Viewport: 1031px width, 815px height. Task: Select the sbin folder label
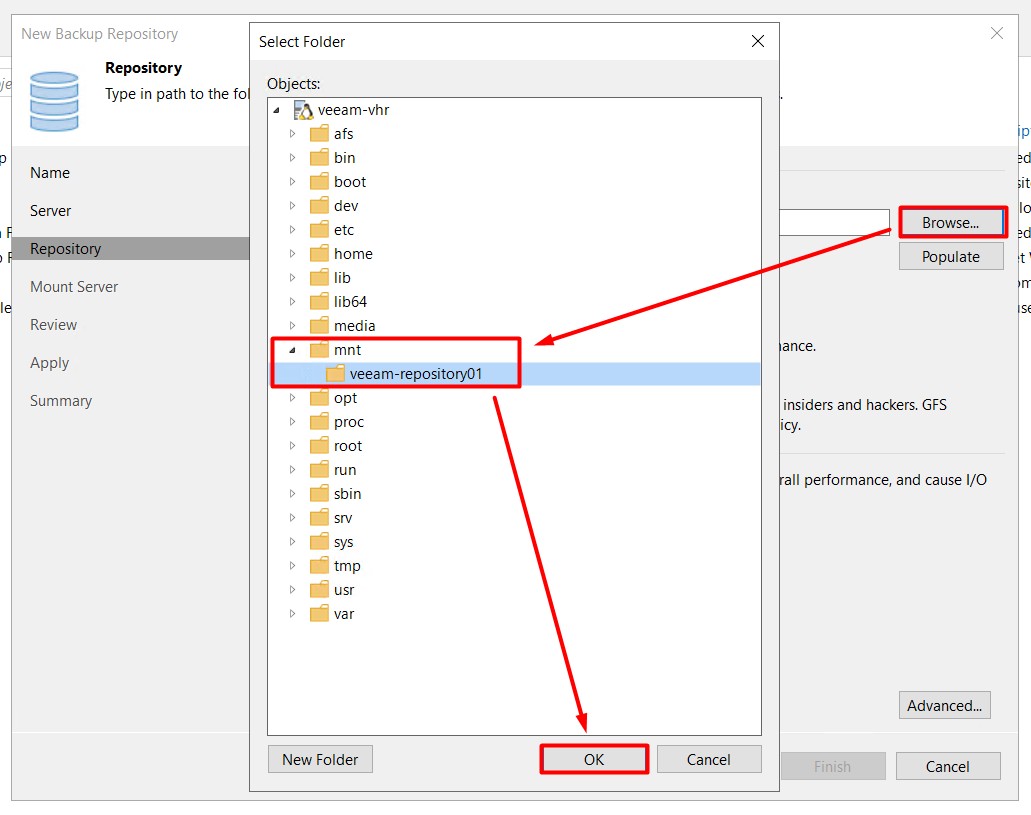(347, 494)
